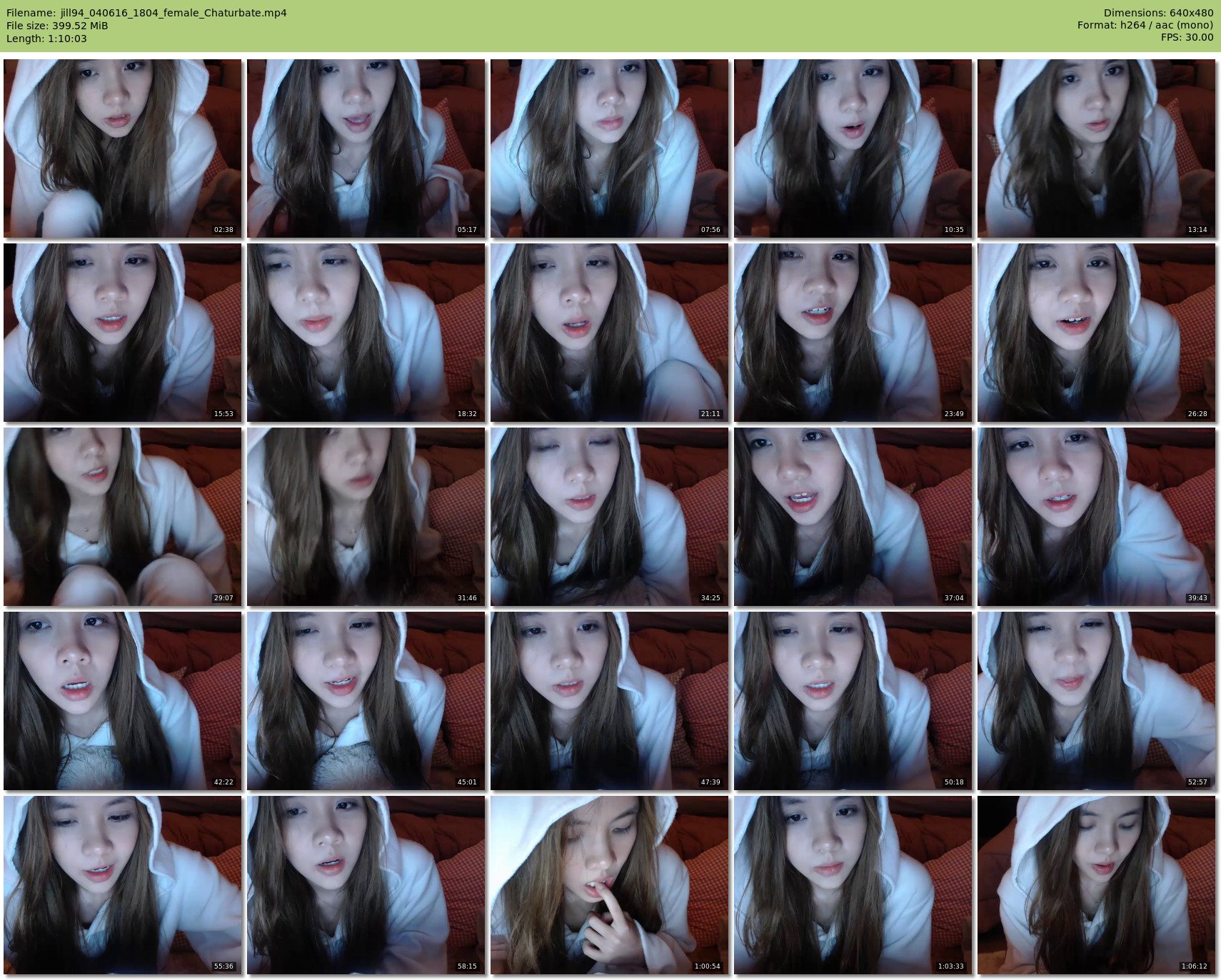Select the thumbnail stamped 10:35
Viewport: 1221px width, 980px height.
(x=853, y=148)
